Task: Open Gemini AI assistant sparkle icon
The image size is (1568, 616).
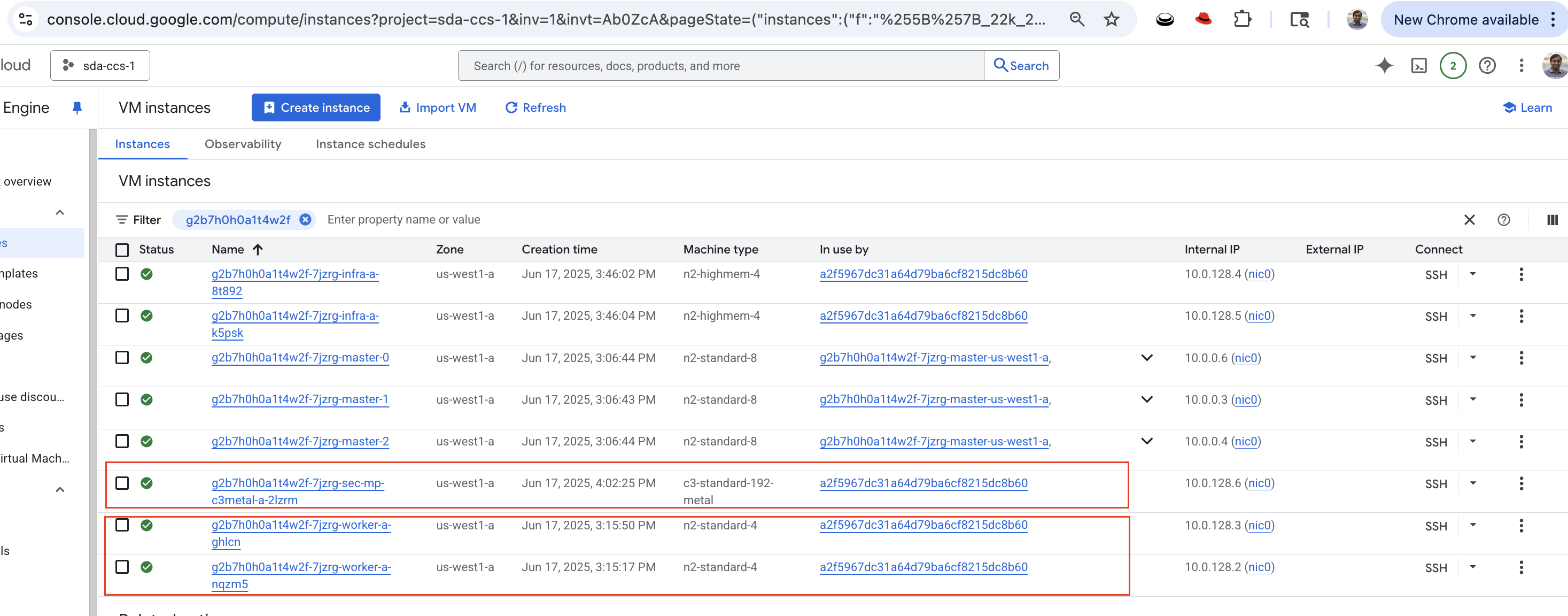Action: pyautogui.click(x=1384, y=66)
